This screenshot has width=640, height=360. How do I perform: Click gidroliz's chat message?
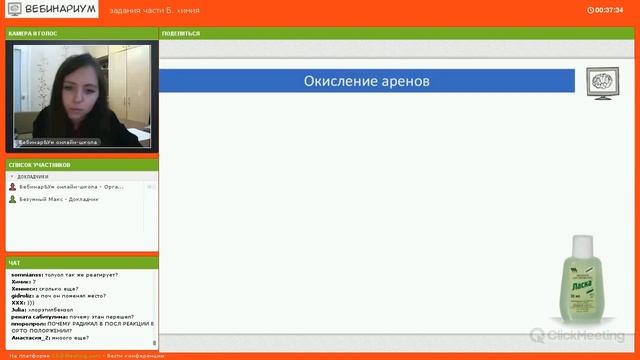point(58,296)
